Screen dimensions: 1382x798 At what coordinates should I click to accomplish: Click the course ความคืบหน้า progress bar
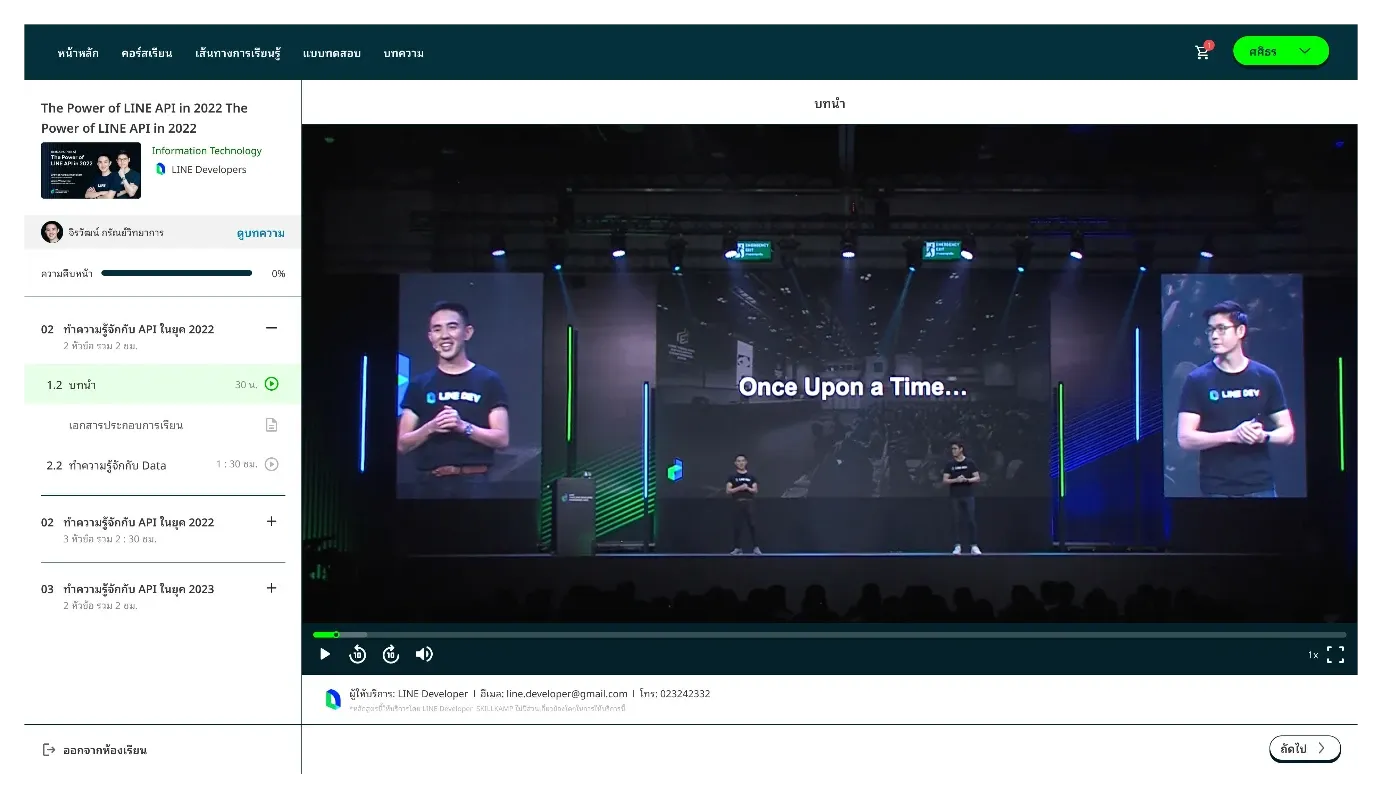177,273
